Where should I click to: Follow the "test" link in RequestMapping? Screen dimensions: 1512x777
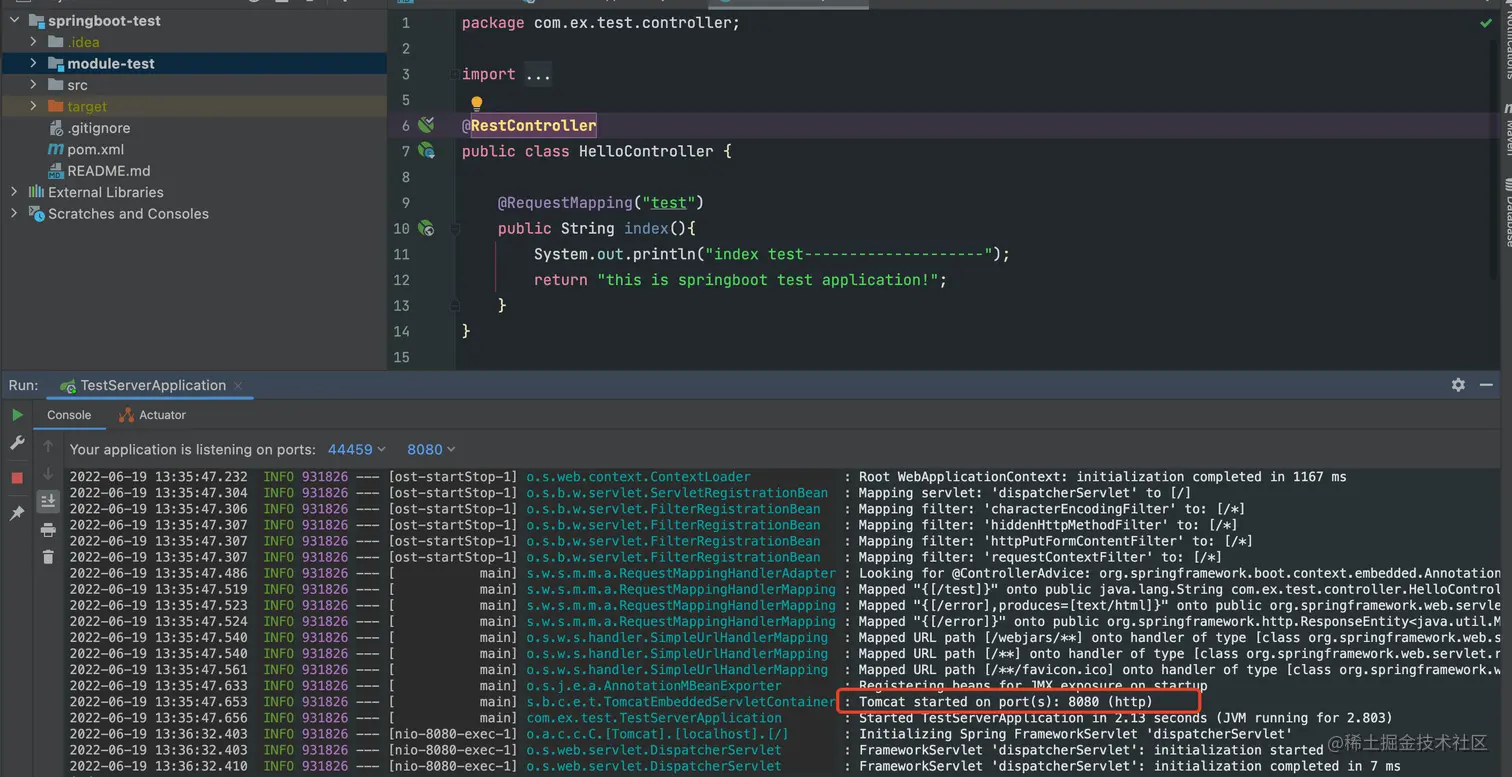click(x=669, y=202)
